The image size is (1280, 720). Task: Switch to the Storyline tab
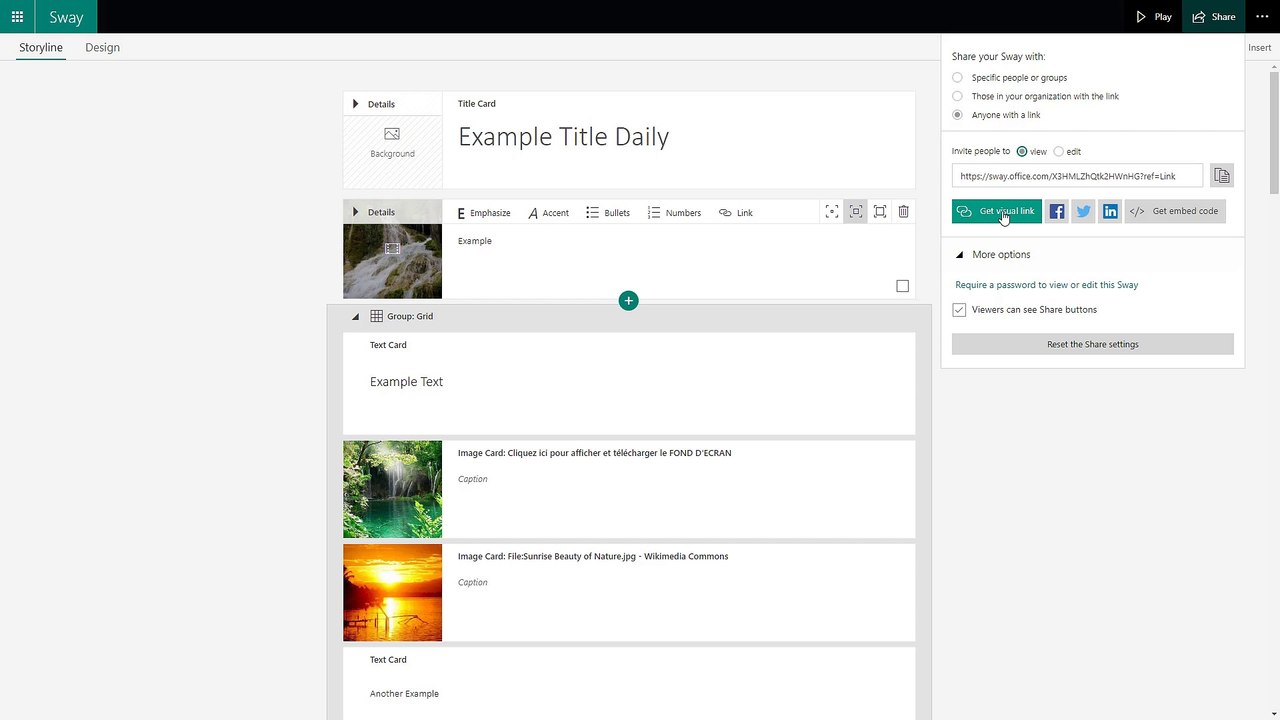click(x=41, y=47)
